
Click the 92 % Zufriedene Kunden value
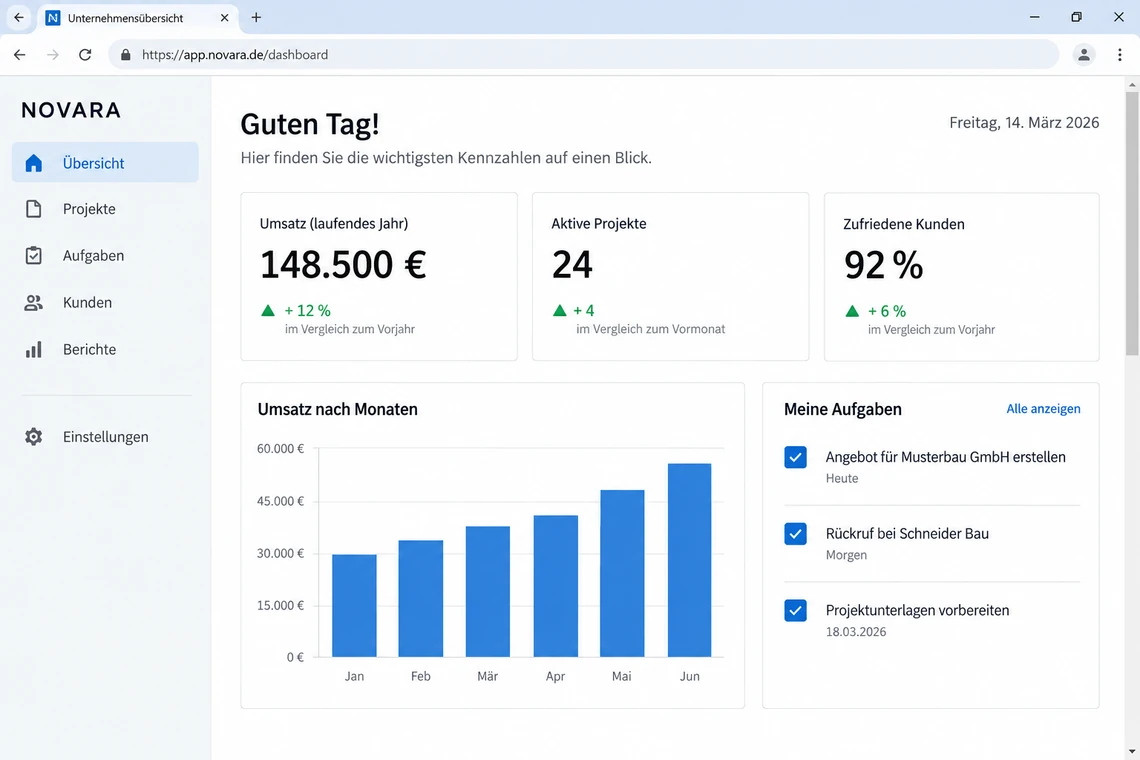(883, 265)
